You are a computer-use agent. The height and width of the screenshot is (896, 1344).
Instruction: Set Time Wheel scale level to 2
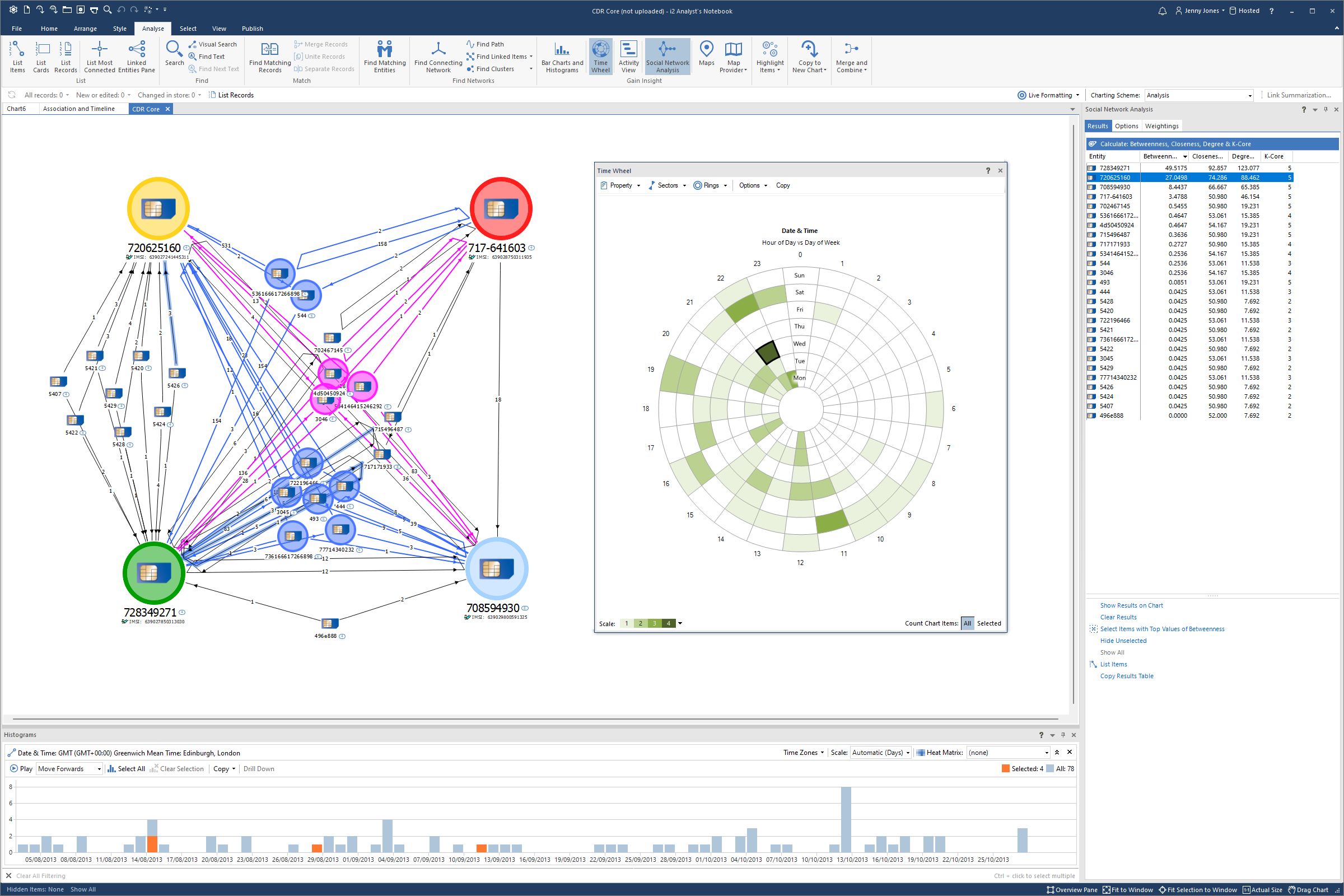click(x=640, y=623)
